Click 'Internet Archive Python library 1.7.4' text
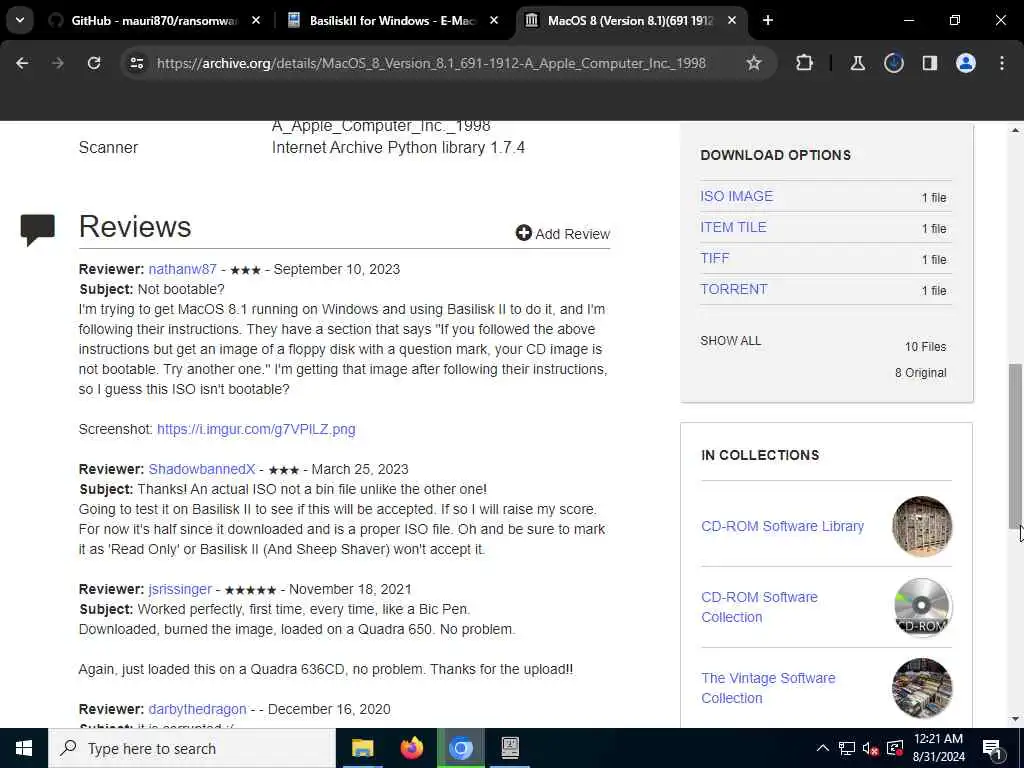 click(x=398, y=148)
